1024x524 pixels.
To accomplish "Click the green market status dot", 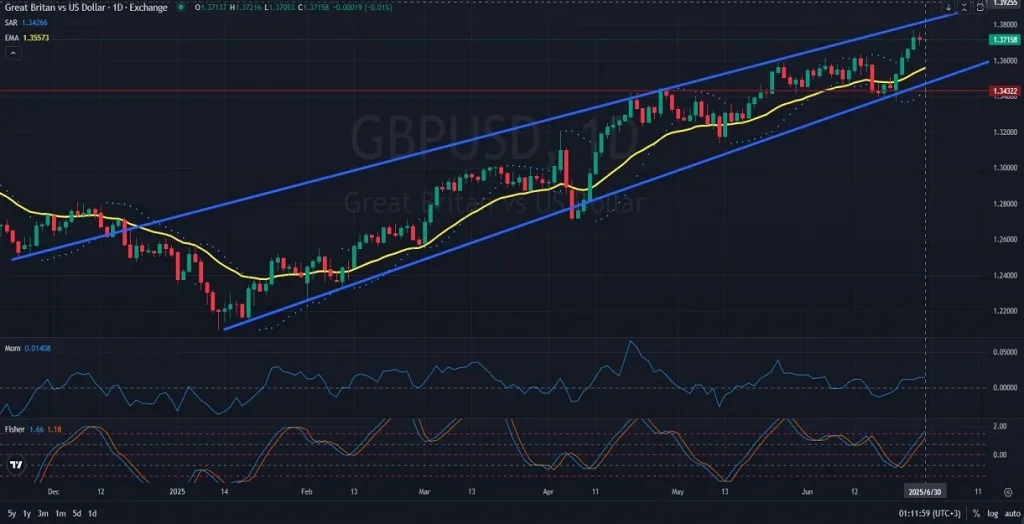I will point(180,7).
